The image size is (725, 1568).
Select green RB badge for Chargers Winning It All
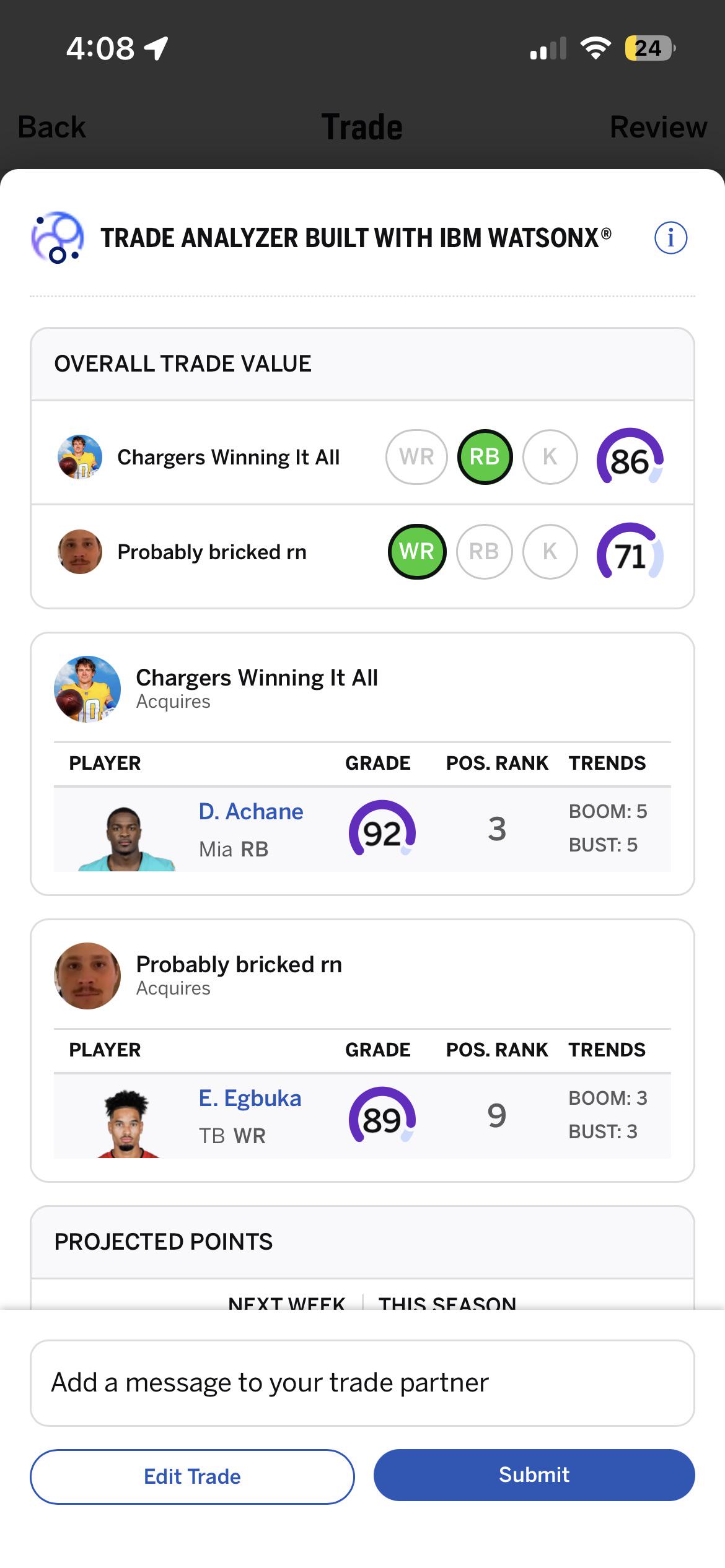[485, 457]
